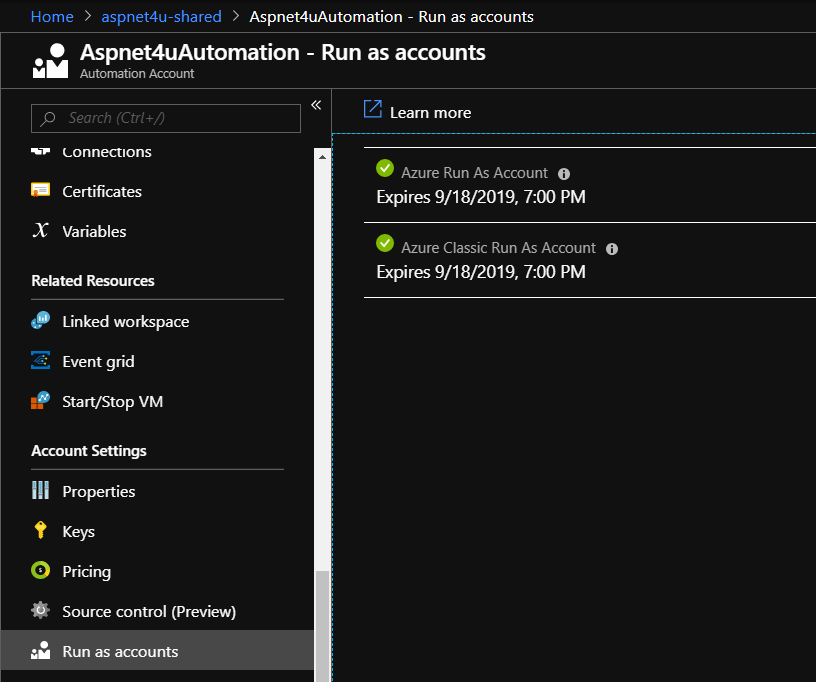Viewport: 816px width, 682px height.
Task: Click the Run as accounts sidebar icon
Action: click(41, 651)
